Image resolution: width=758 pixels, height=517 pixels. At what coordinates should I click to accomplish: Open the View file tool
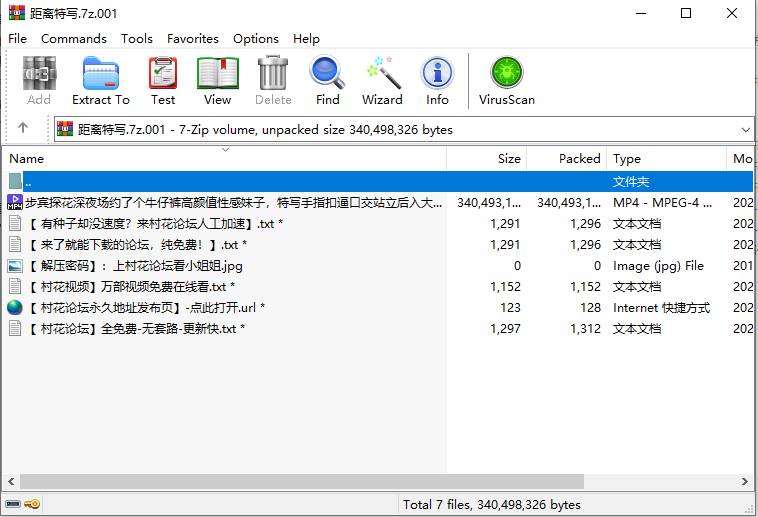217,80
